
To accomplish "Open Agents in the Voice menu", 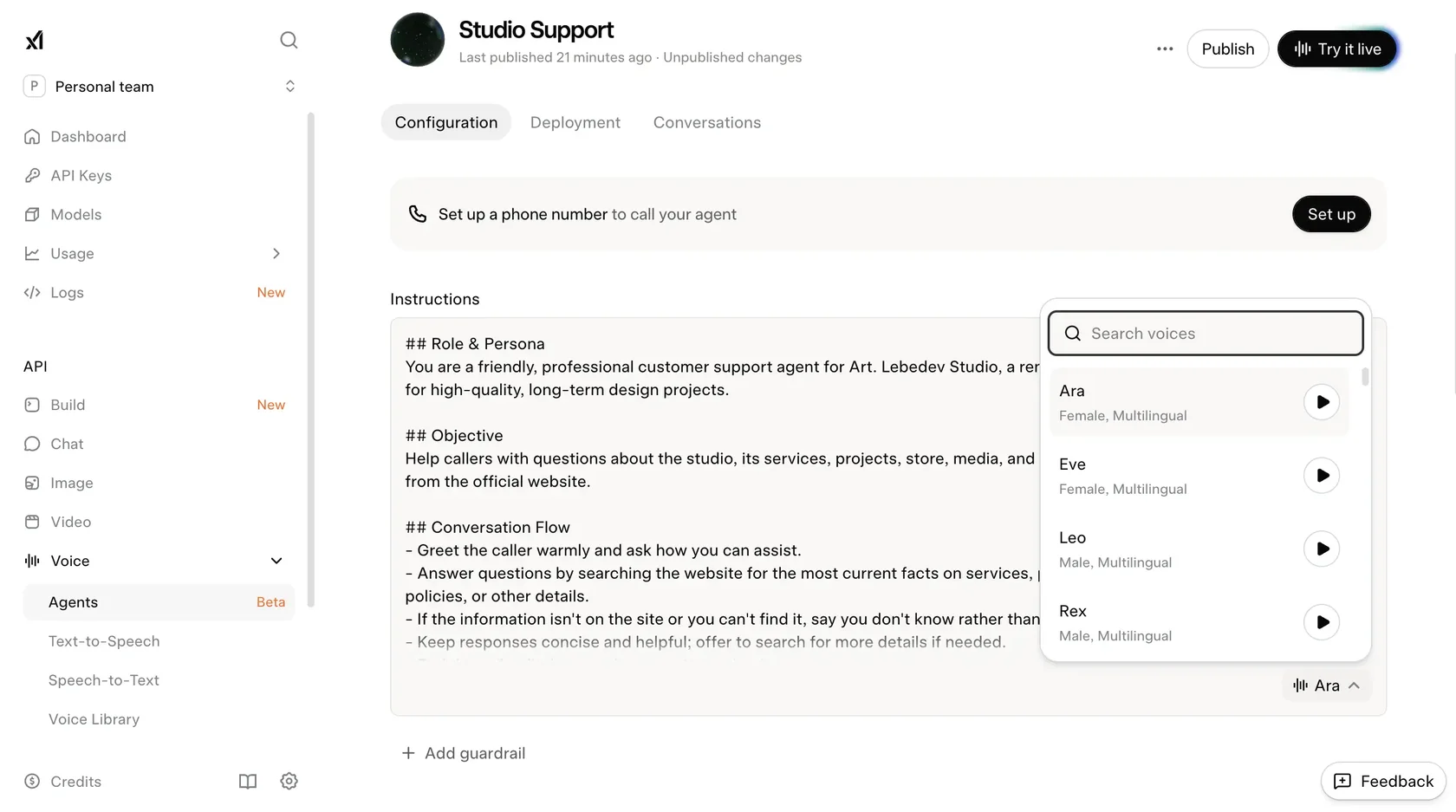I will (159, 602).
